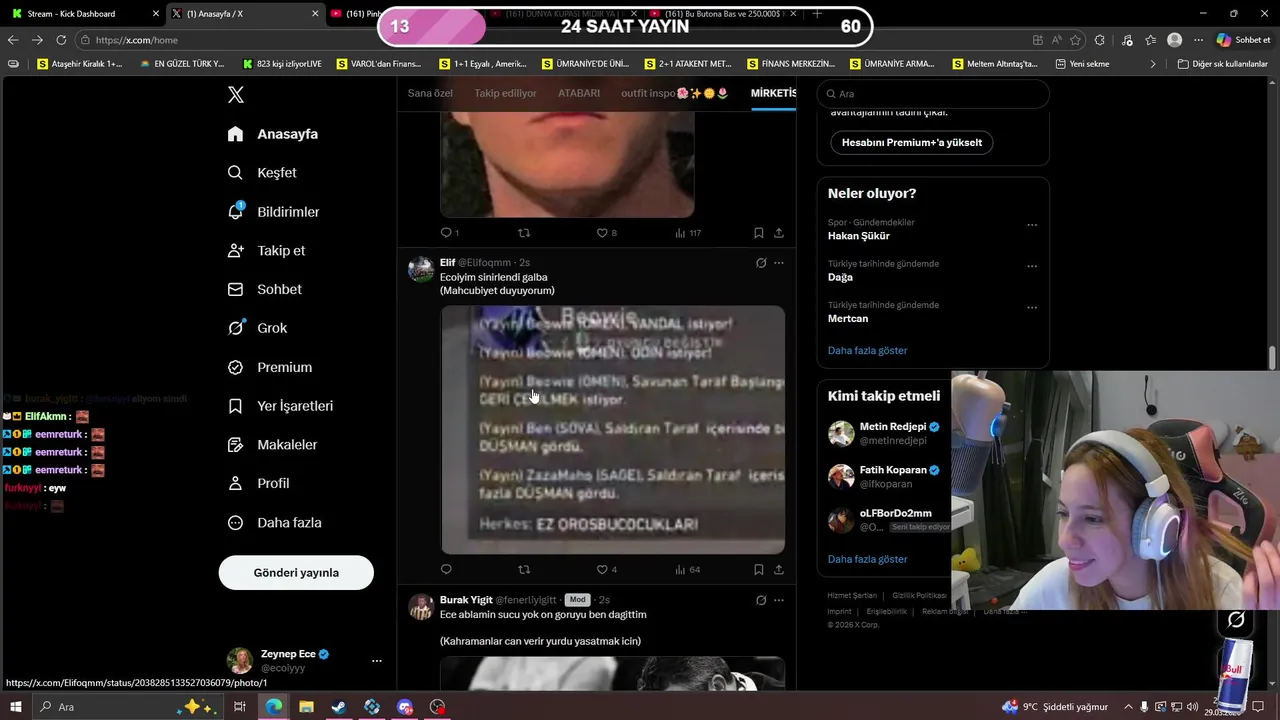Open more options on Burak Yigit's post

point(779,600)
